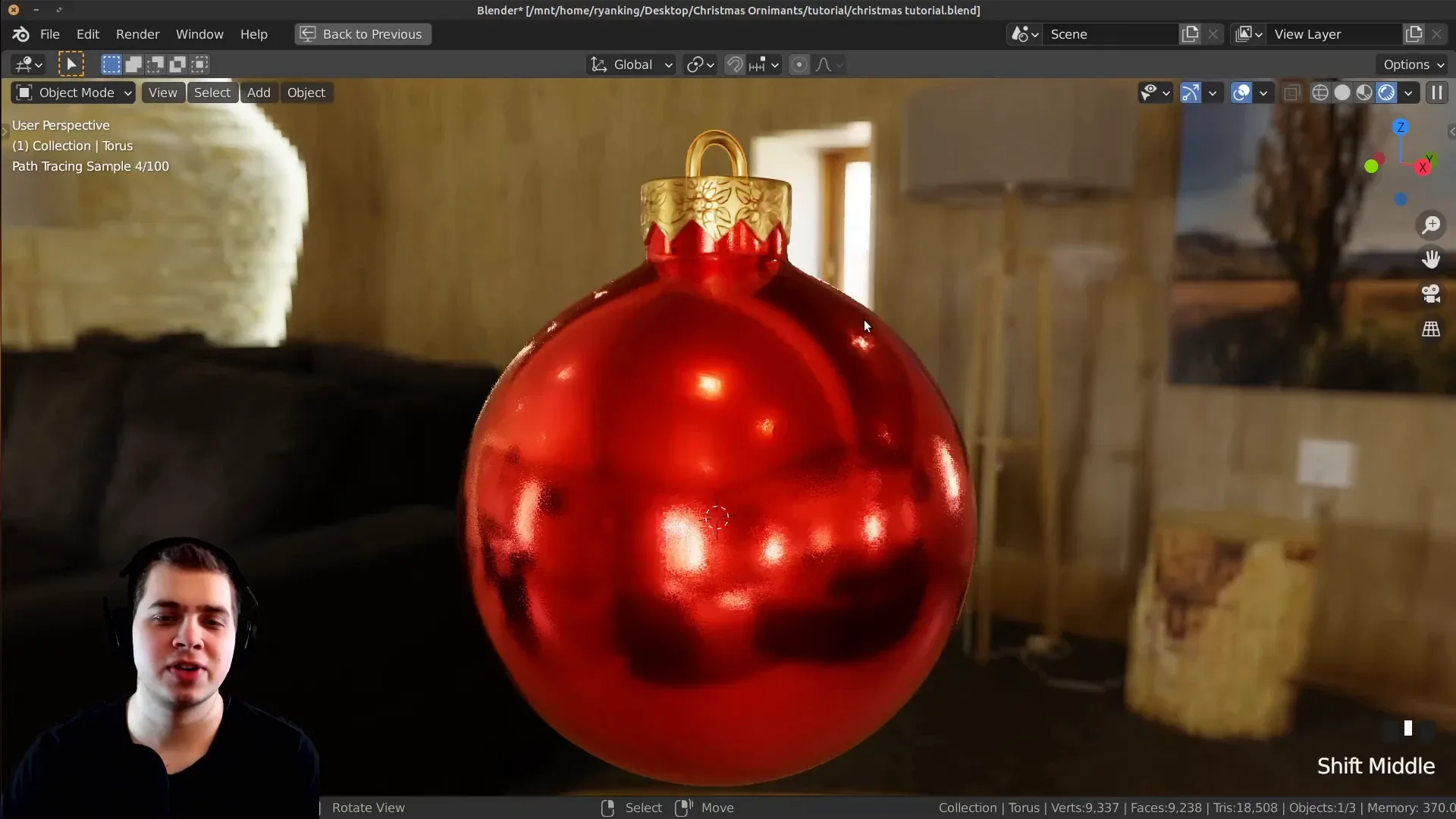Click the Object Mode dropdown
This screenshot has width=1456, height=819.
point(71,92)
